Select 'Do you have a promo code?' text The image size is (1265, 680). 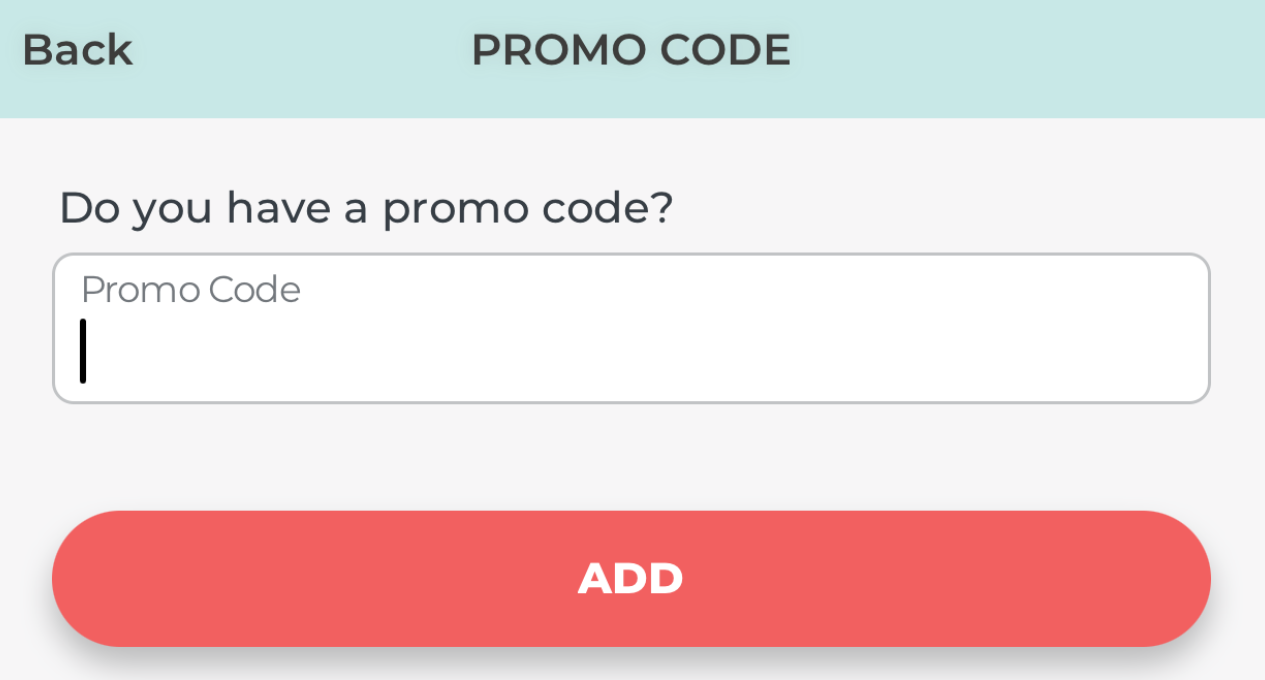click(367, 207)
